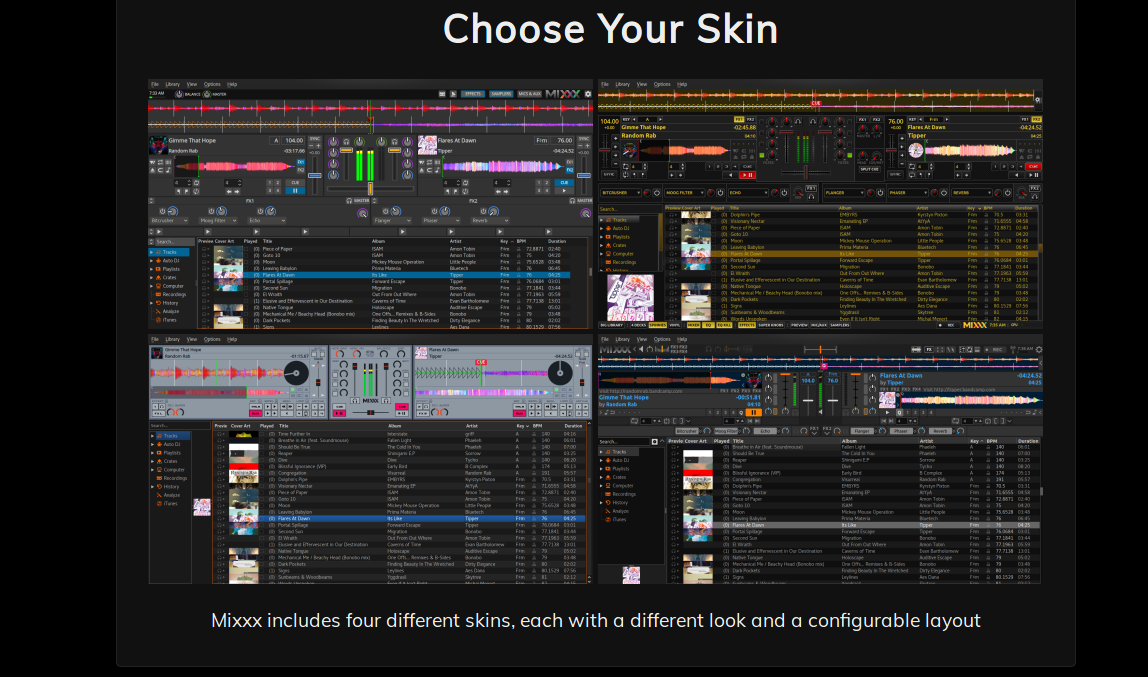Click the settings gear in the top-right skin
This screenshot has width=1148, height=677.
(x=1037, y=100)
